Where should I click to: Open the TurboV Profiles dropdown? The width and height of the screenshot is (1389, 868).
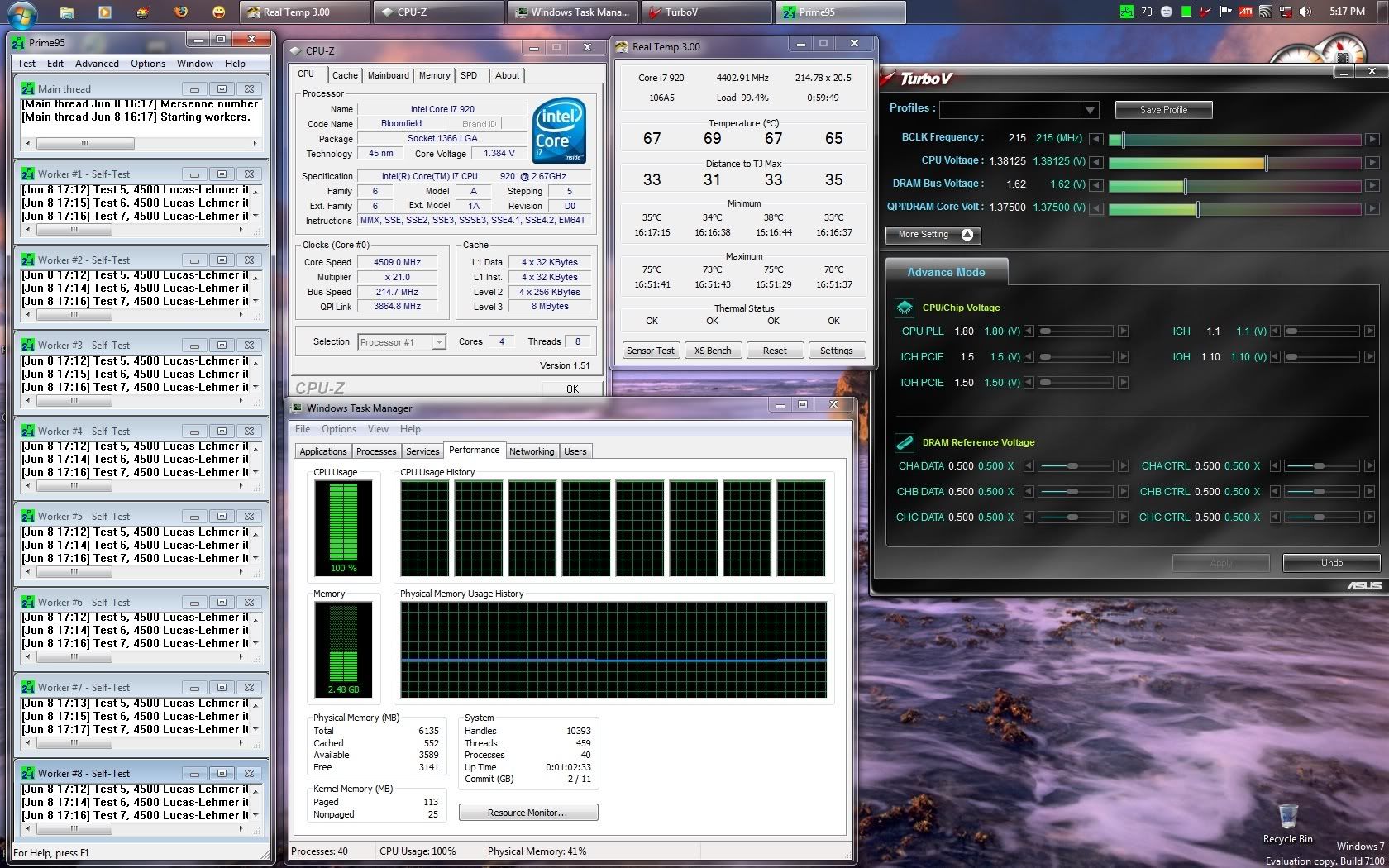pyautogui.click(x=1090, y=110)
